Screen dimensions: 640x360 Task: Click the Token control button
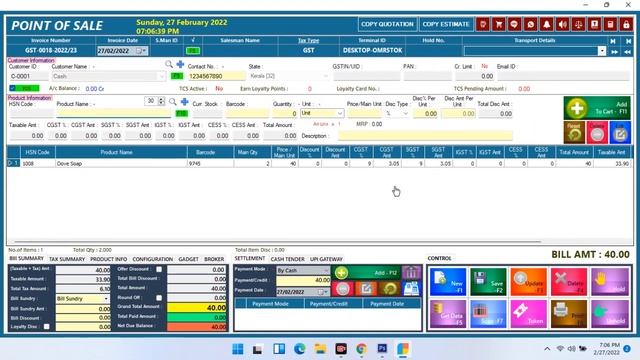529,313
